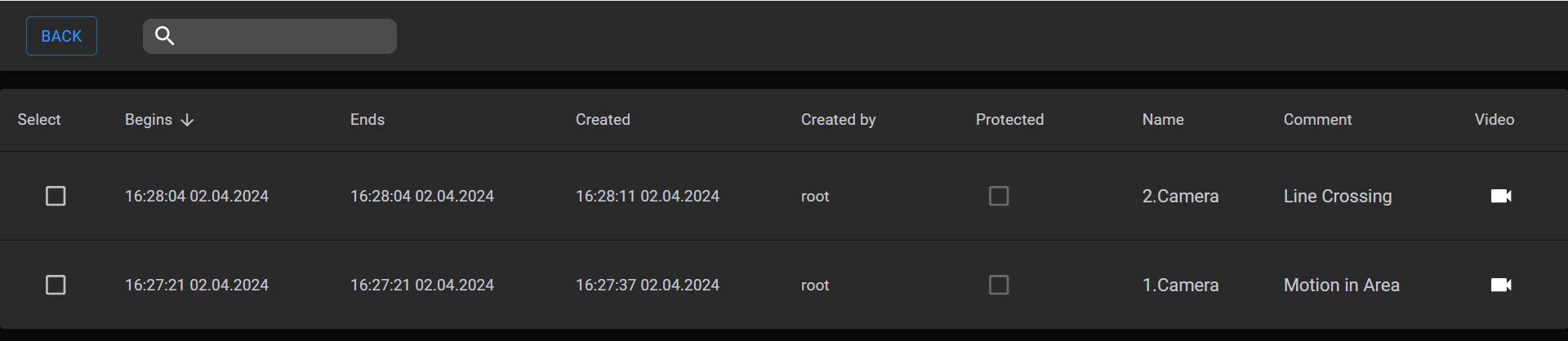Image resolution: width=1568 pixels, height=341 pixels.
Task: Sort by the Ends column header
Action: 367,120
